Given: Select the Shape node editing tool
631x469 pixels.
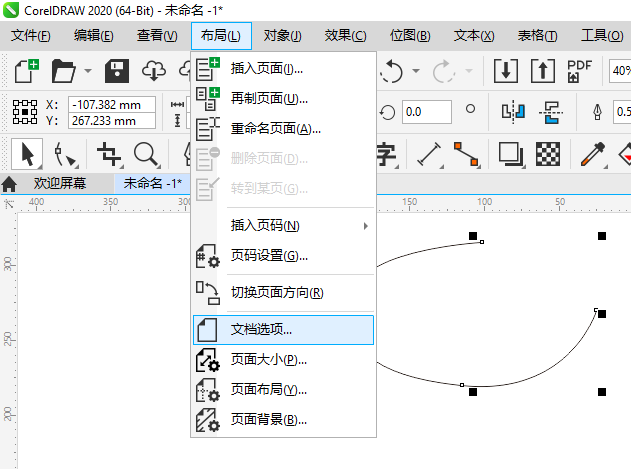Looking at the screenshot, I should [x=65, y=155].
